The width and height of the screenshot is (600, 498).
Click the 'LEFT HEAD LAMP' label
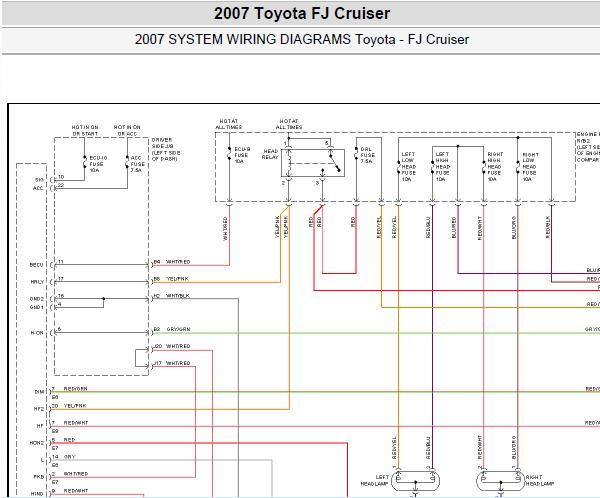coord(375,480)
